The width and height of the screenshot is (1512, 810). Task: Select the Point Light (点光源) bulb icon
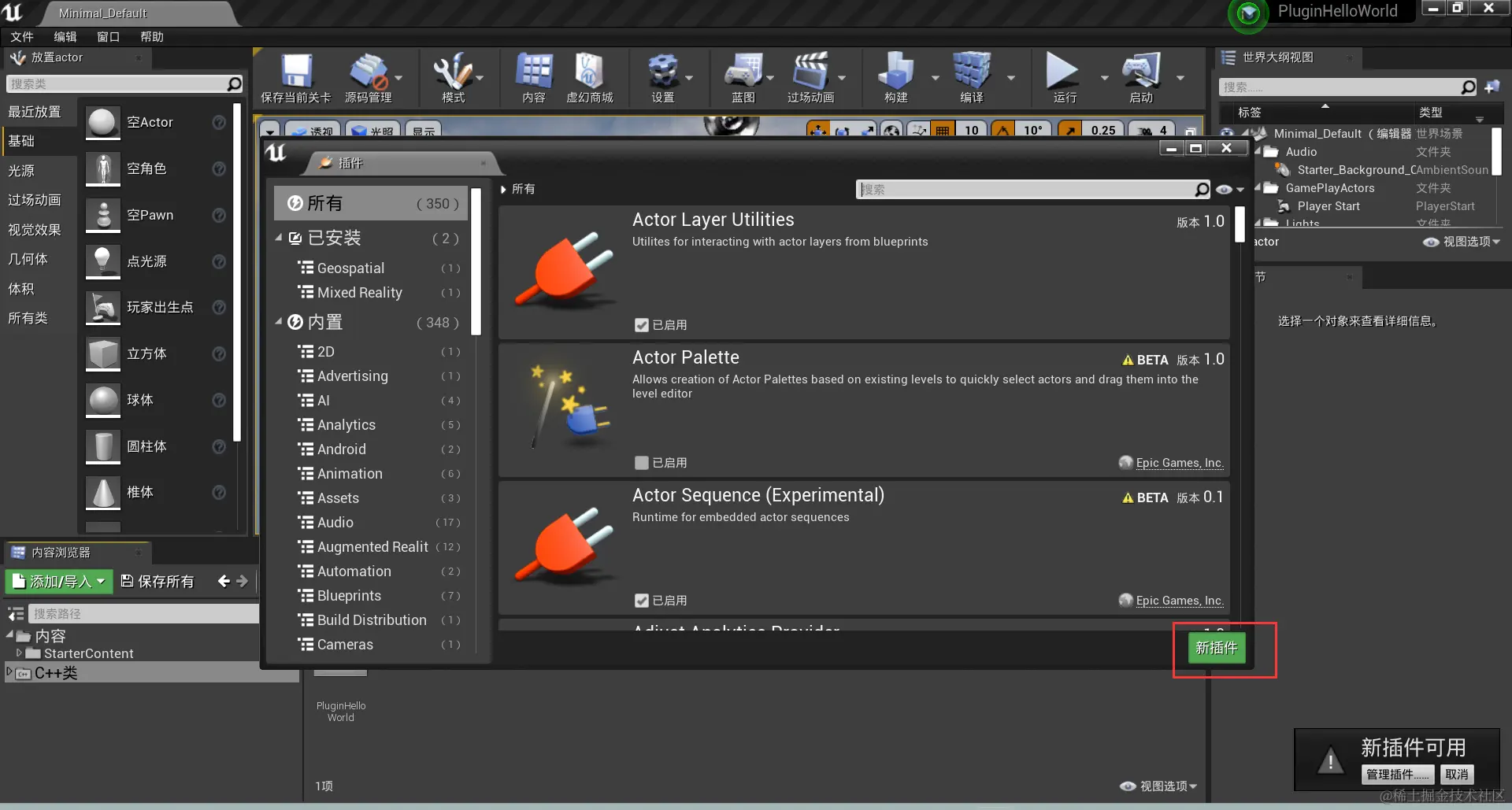[103, 261]
